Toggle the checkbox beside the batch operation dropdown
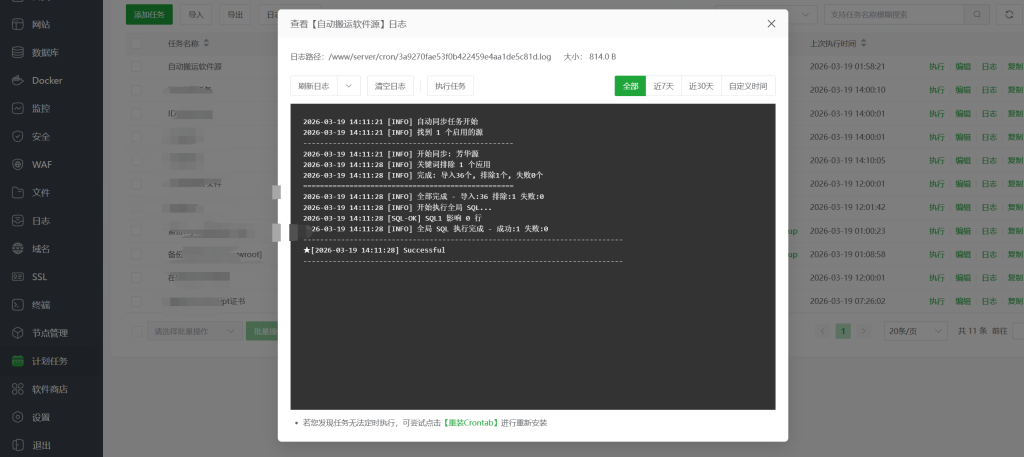1024x457 pixels. click(136, 330)
